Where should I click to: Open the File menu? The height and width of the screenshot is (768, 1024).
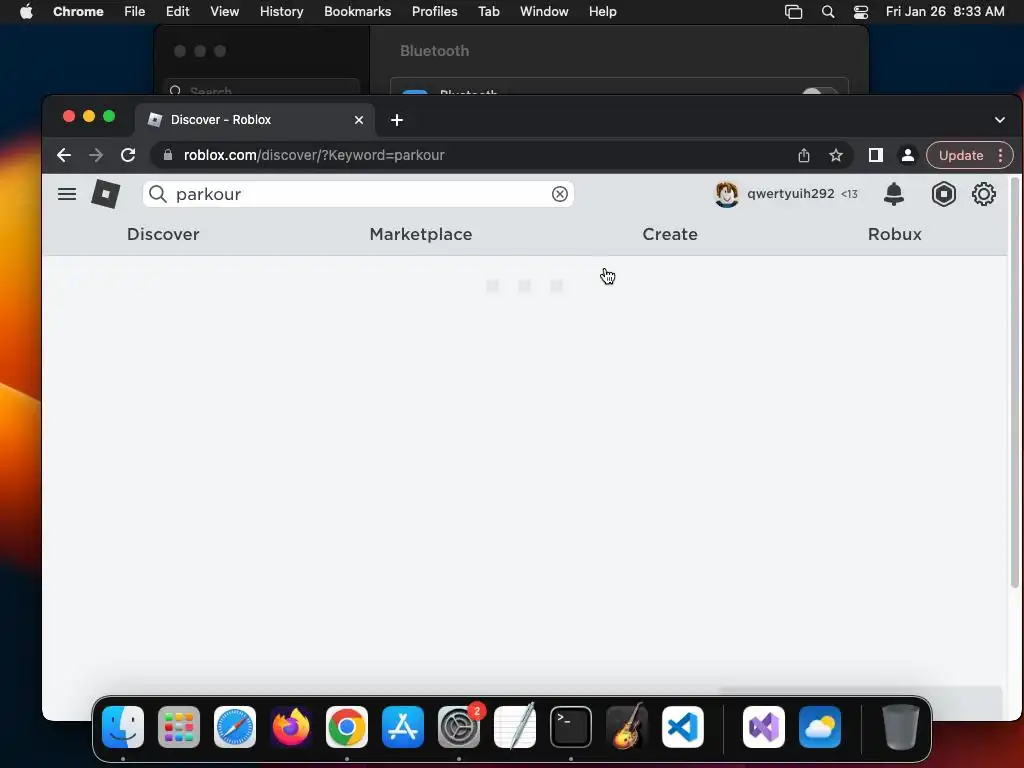pyautogui.click(x=135, y=12)
